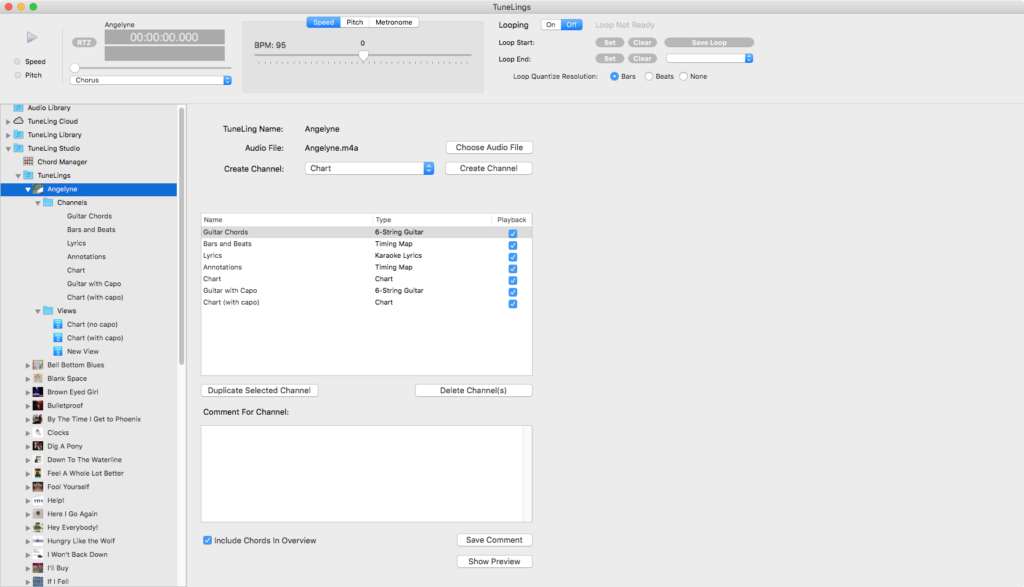
Task: Open the Create Channel type dropdown
Action: coord(369,168)
